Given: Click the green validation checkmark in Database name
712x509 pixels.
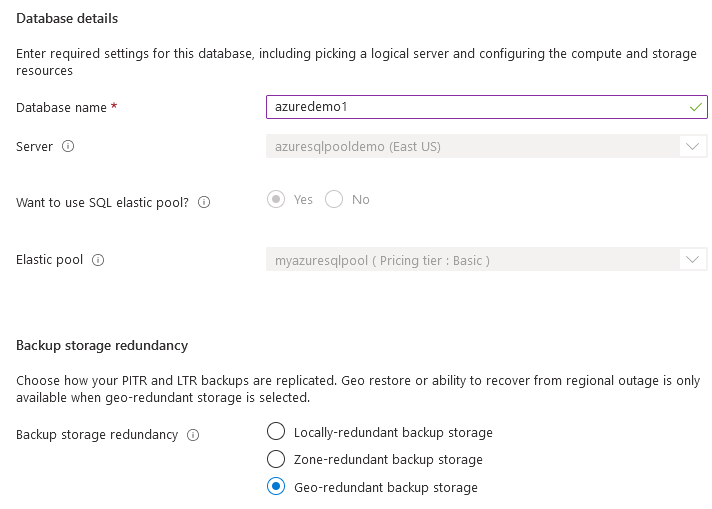Looking at the screenshot, I should coord(695,107).
